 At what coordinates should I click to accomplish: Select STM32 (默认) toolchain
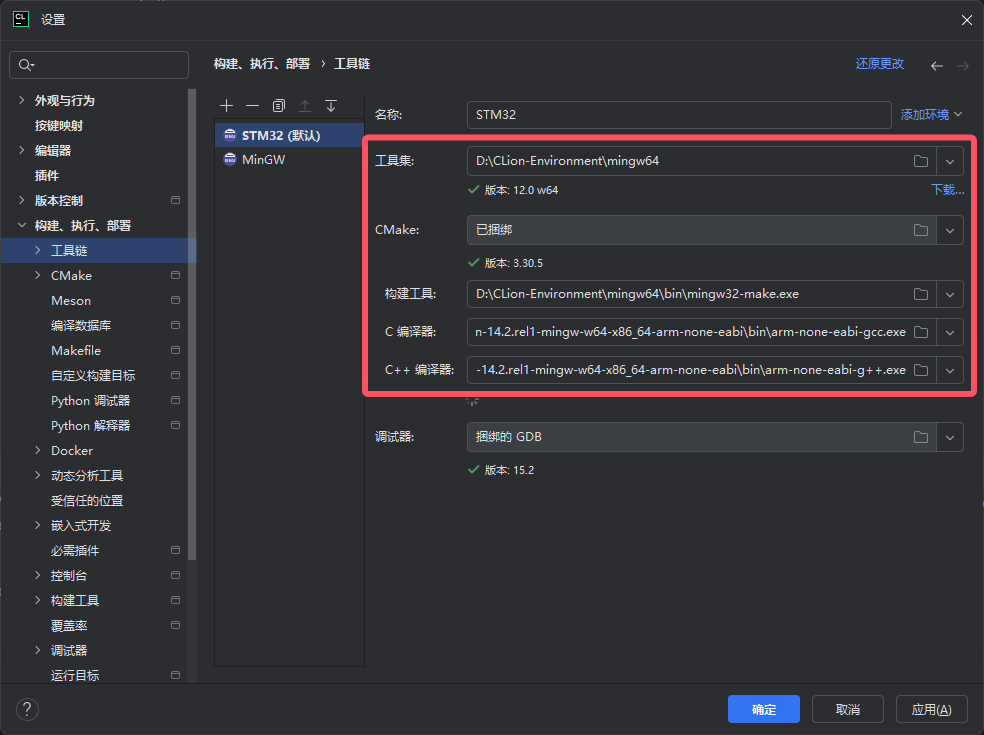(x=289, y=135)
